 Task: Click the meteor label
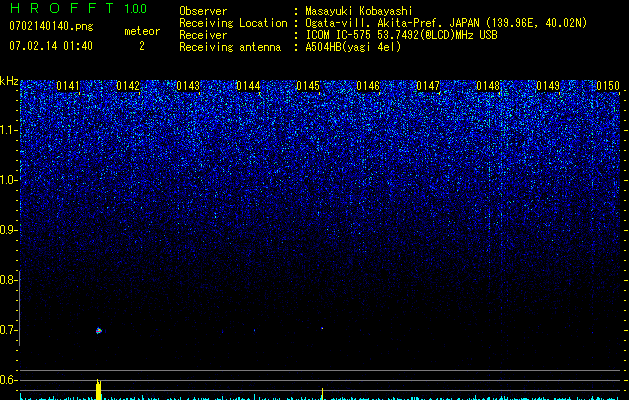[x=142, y=31]
